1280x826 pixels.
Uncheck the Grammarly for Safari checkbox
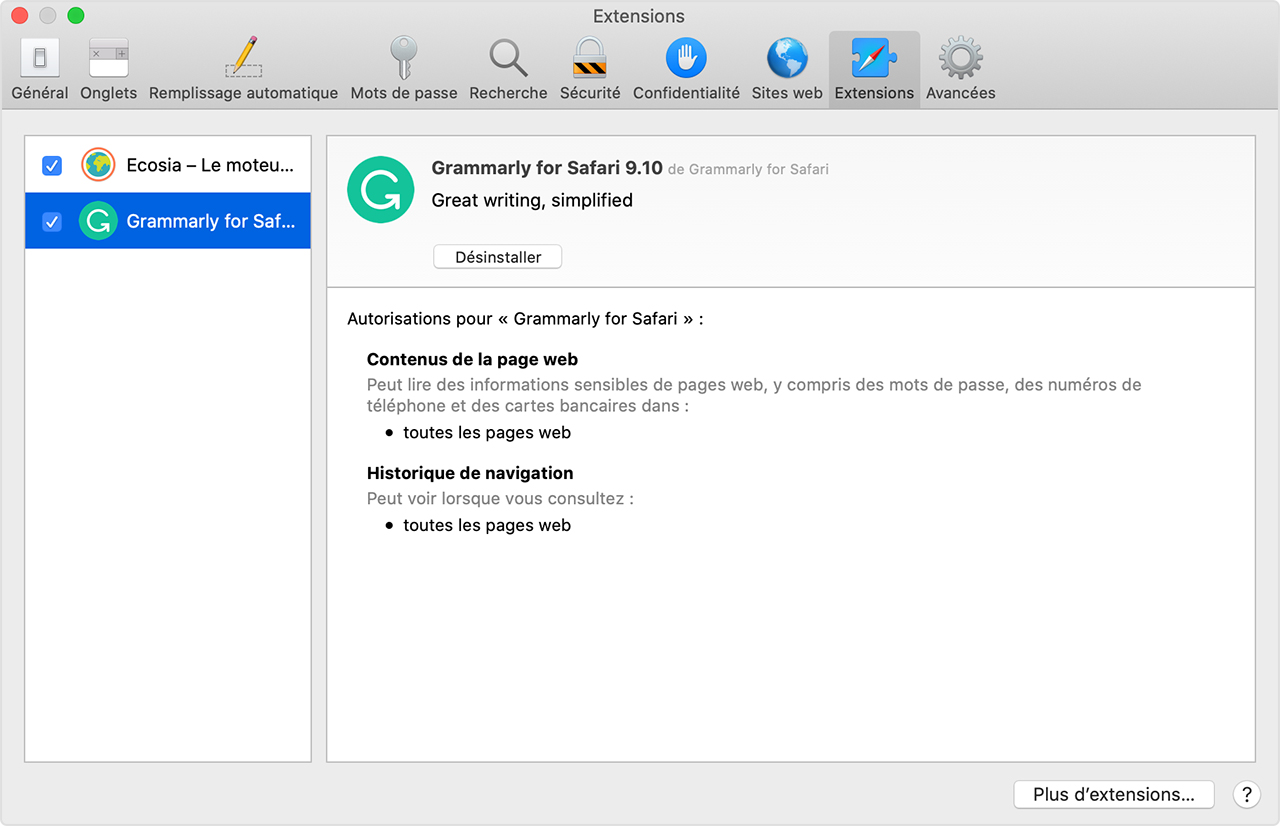point(52,221)
